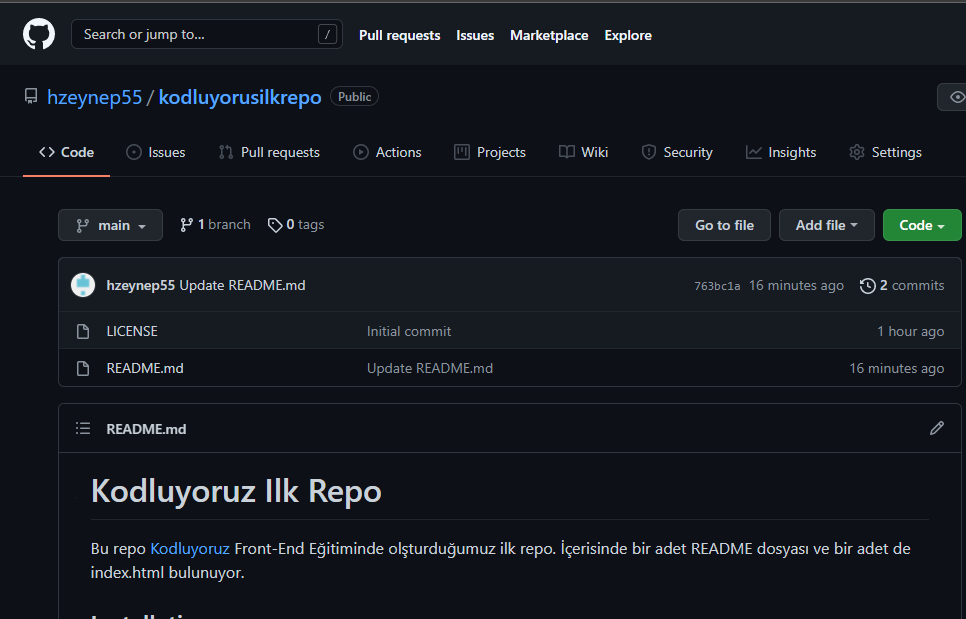
Task: Open README.md in the file list
Action: click(x=145, y=368)
